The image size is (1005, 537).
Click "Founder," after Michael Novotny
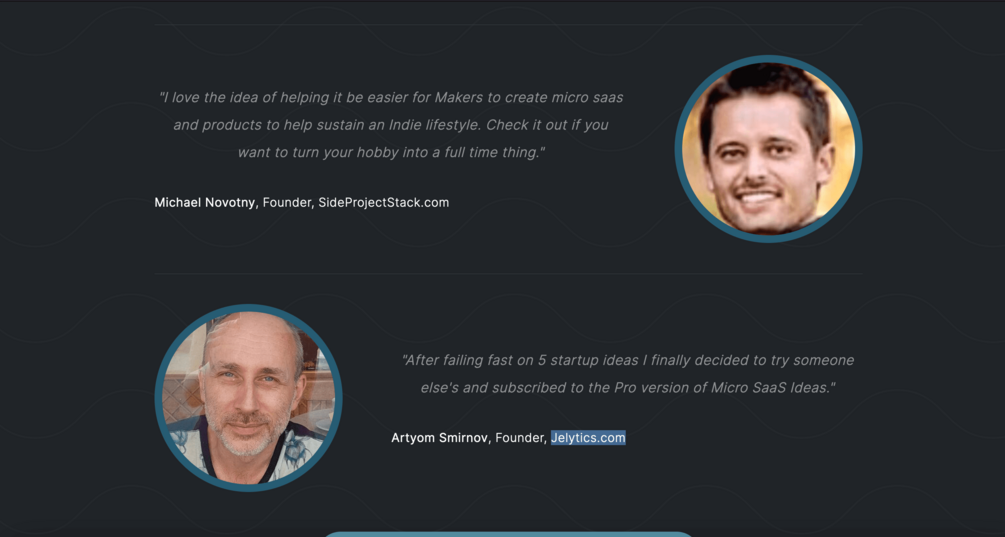(287, 202)
